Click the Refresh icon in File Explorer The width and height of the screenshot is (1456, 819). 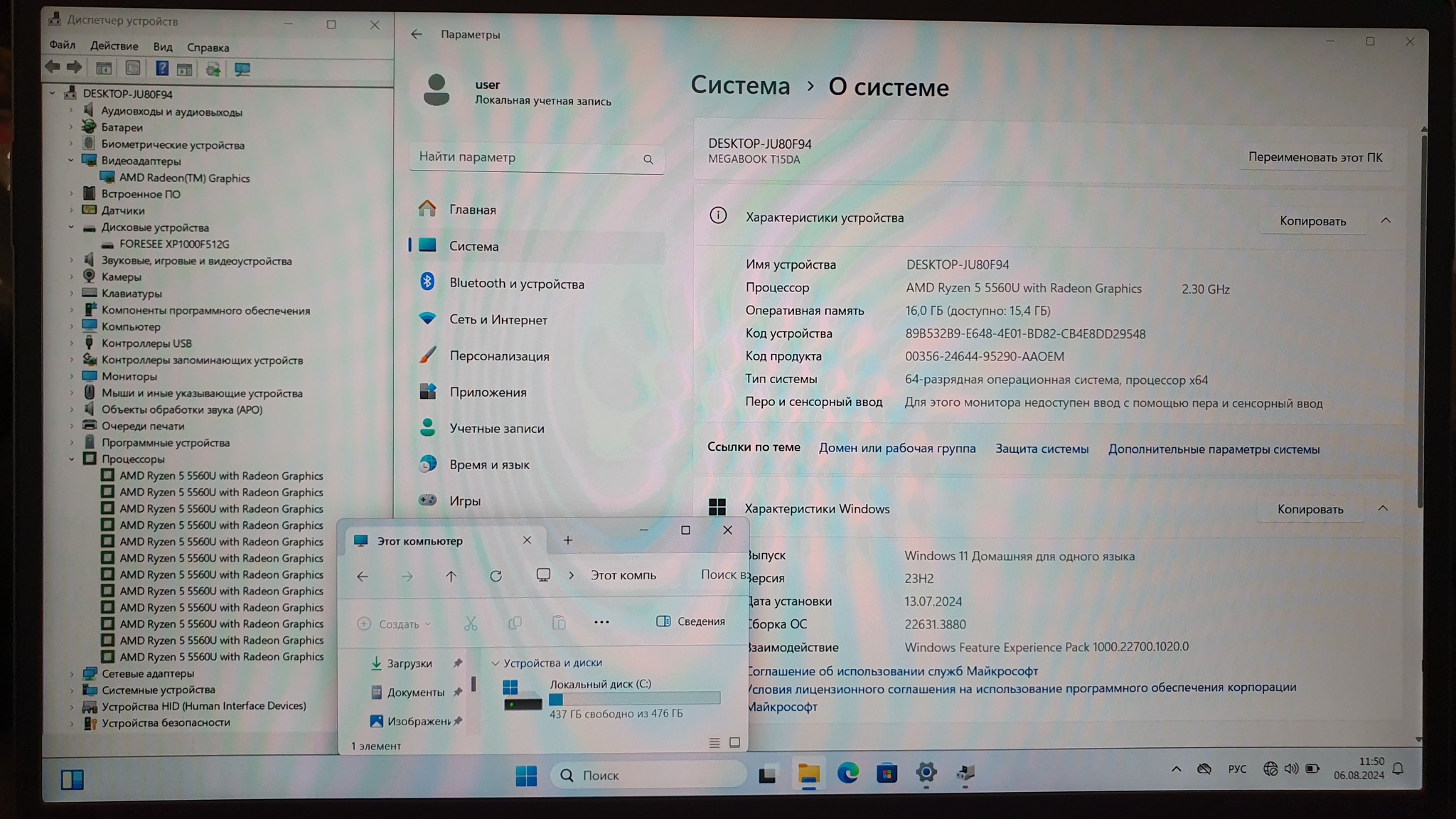pyautogui.click(x=496, y=576)
